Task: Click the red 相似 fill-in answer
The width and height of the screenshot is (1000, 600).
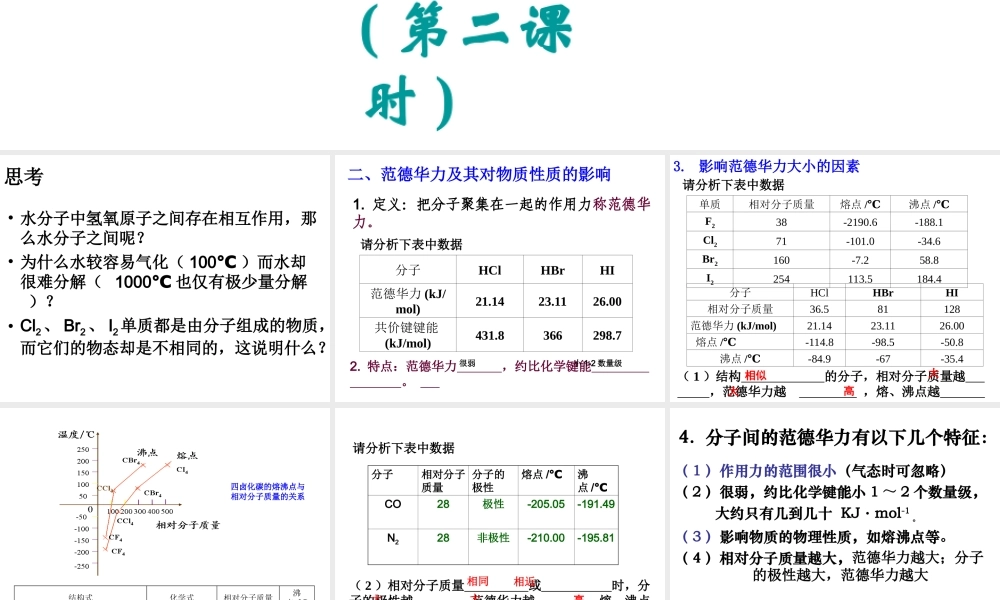Action: coord(754,374)
